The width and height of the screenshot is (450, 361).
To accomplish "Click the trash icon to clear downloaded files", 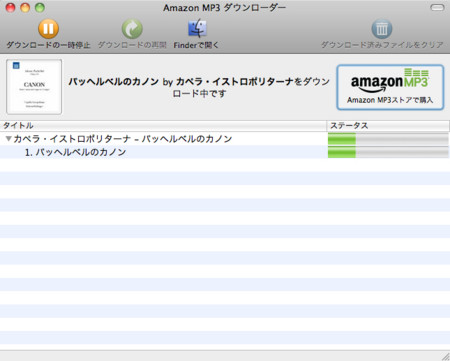I will [382, 29].
